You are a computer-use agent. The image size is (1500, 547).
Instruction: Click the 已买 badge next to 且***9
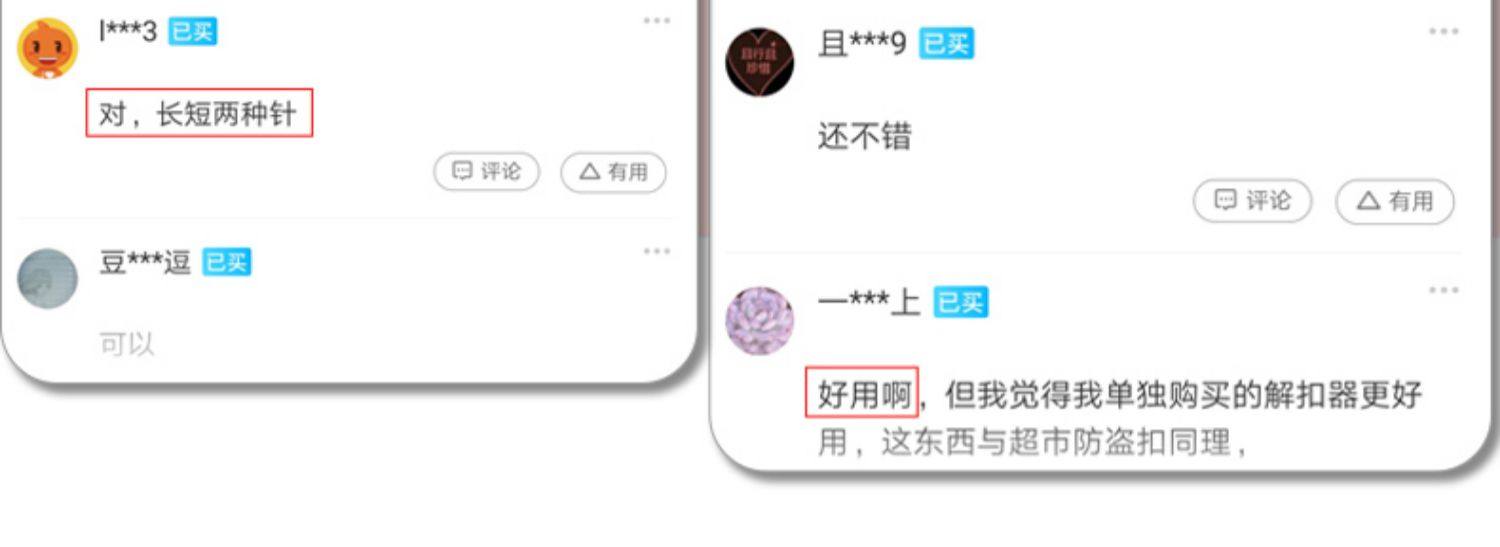pos(946,43)
